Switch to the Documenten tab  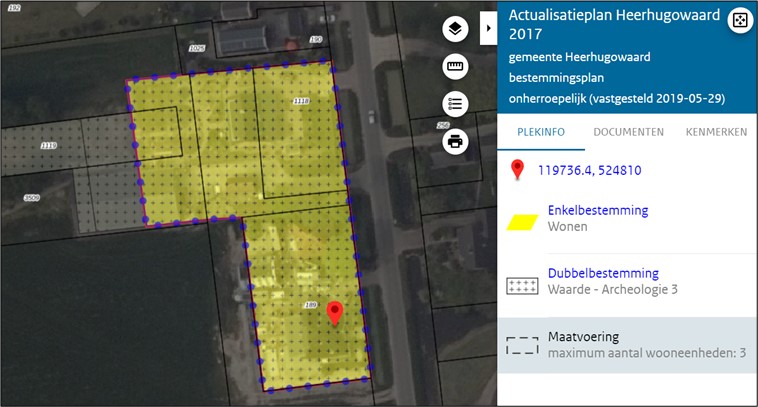[628, 132]
